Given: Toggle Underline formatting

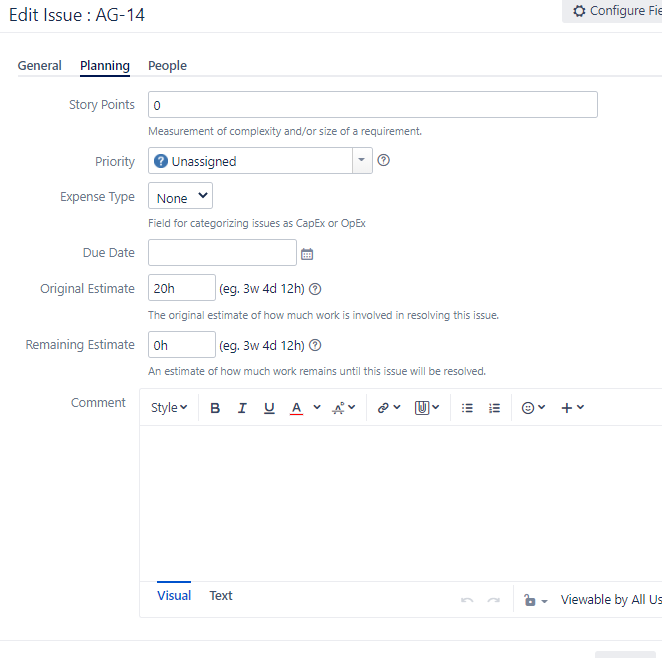Looking at the screenshot, I should tap(269, 408).
